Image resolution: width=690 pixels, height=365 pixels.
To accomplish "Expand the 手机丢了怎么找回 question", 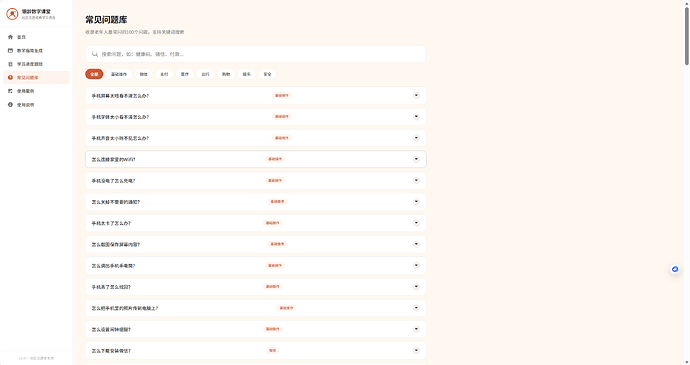I will [416, 287].
